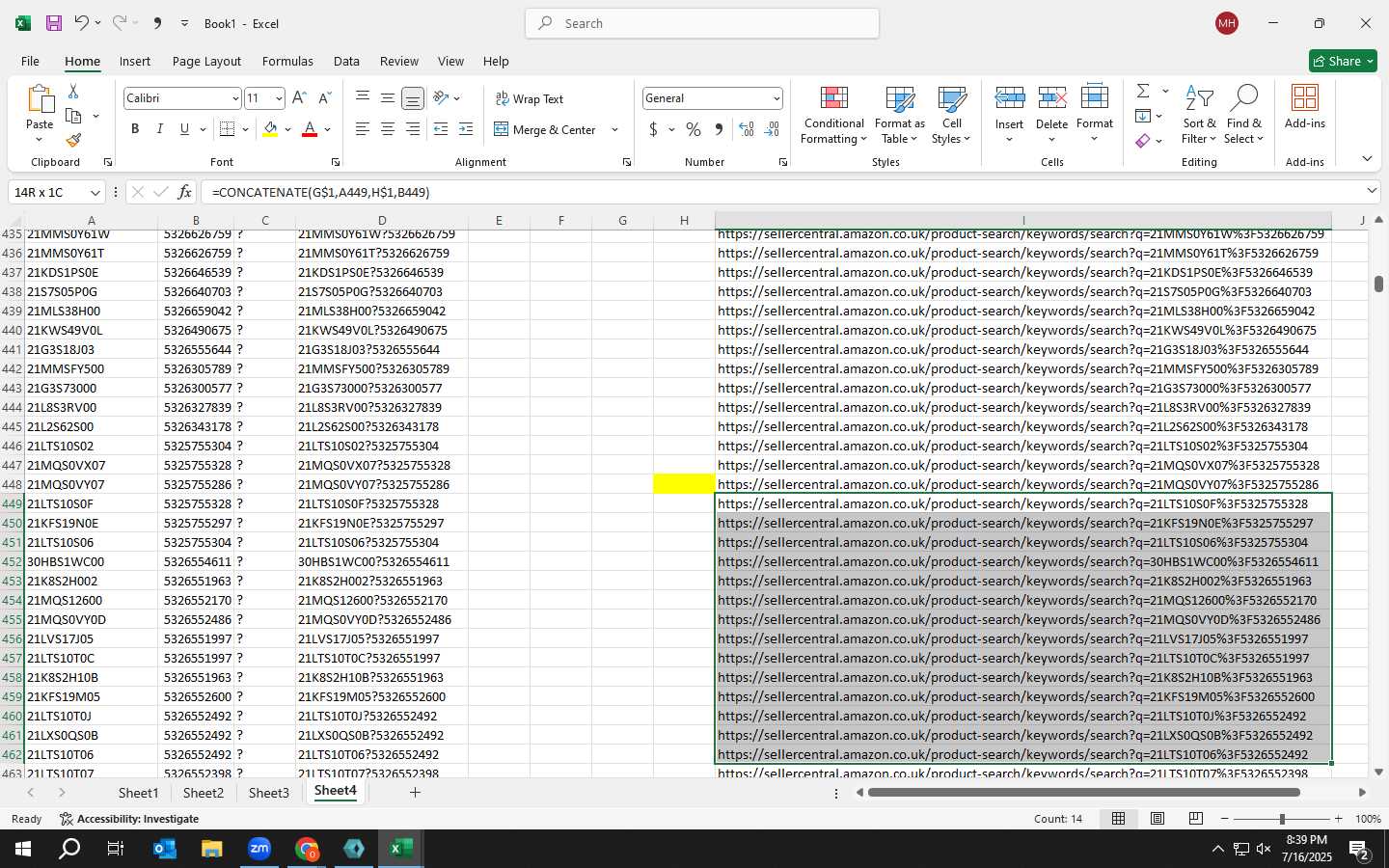Click the Search box in title bar
This screenshot has width=1389, height=868.
[702, 23]
